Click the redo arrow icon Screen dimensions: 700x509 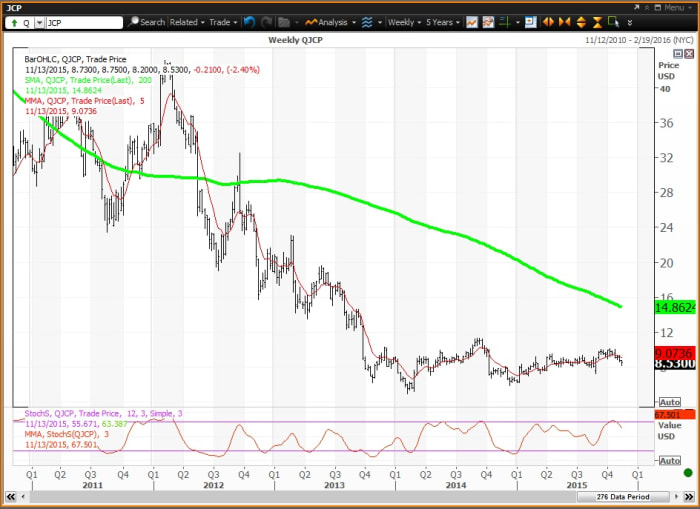[x=265, y=22]
